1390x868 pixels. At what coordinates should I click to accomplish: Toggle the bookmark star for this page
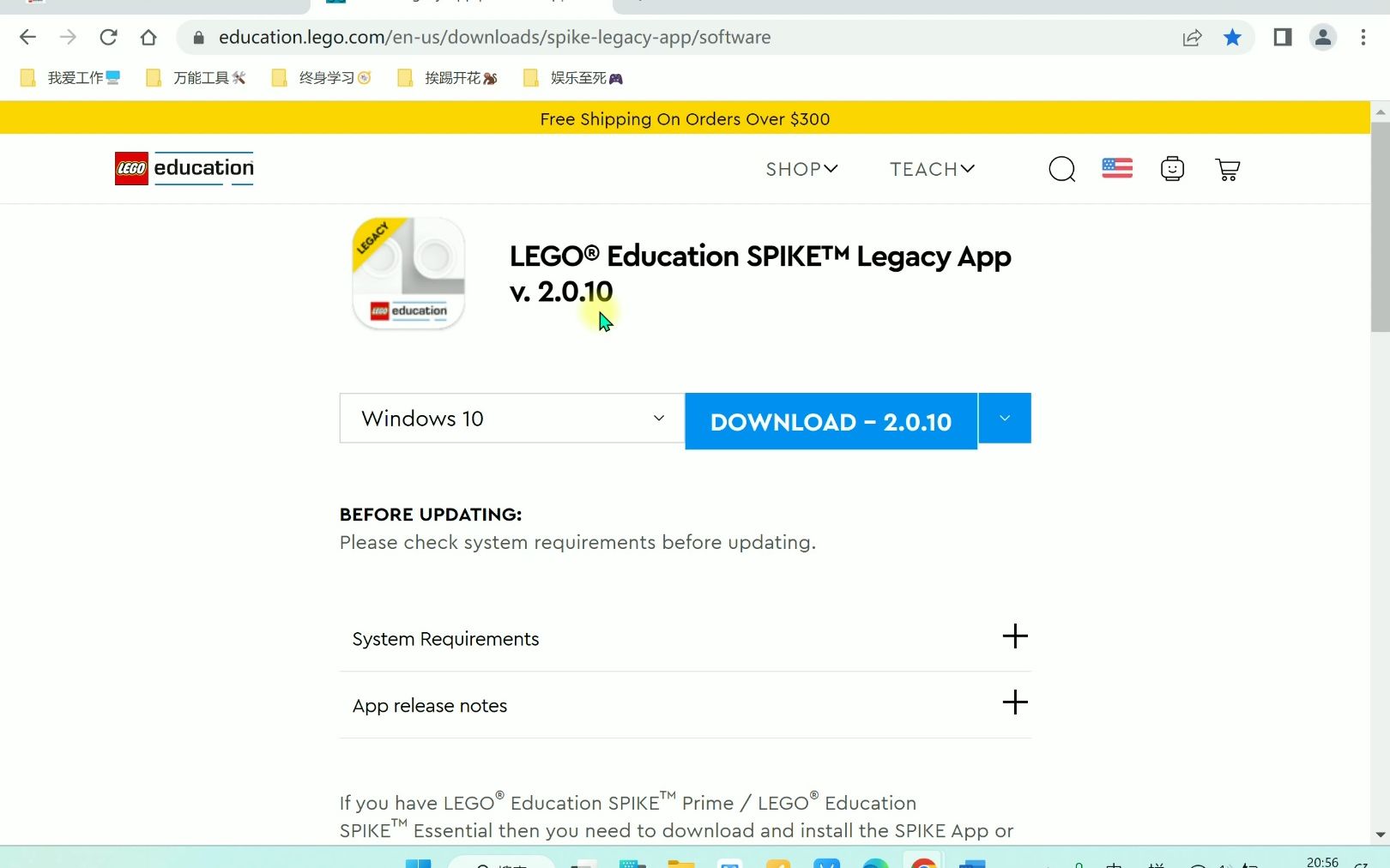click(x=1232, y=38)
